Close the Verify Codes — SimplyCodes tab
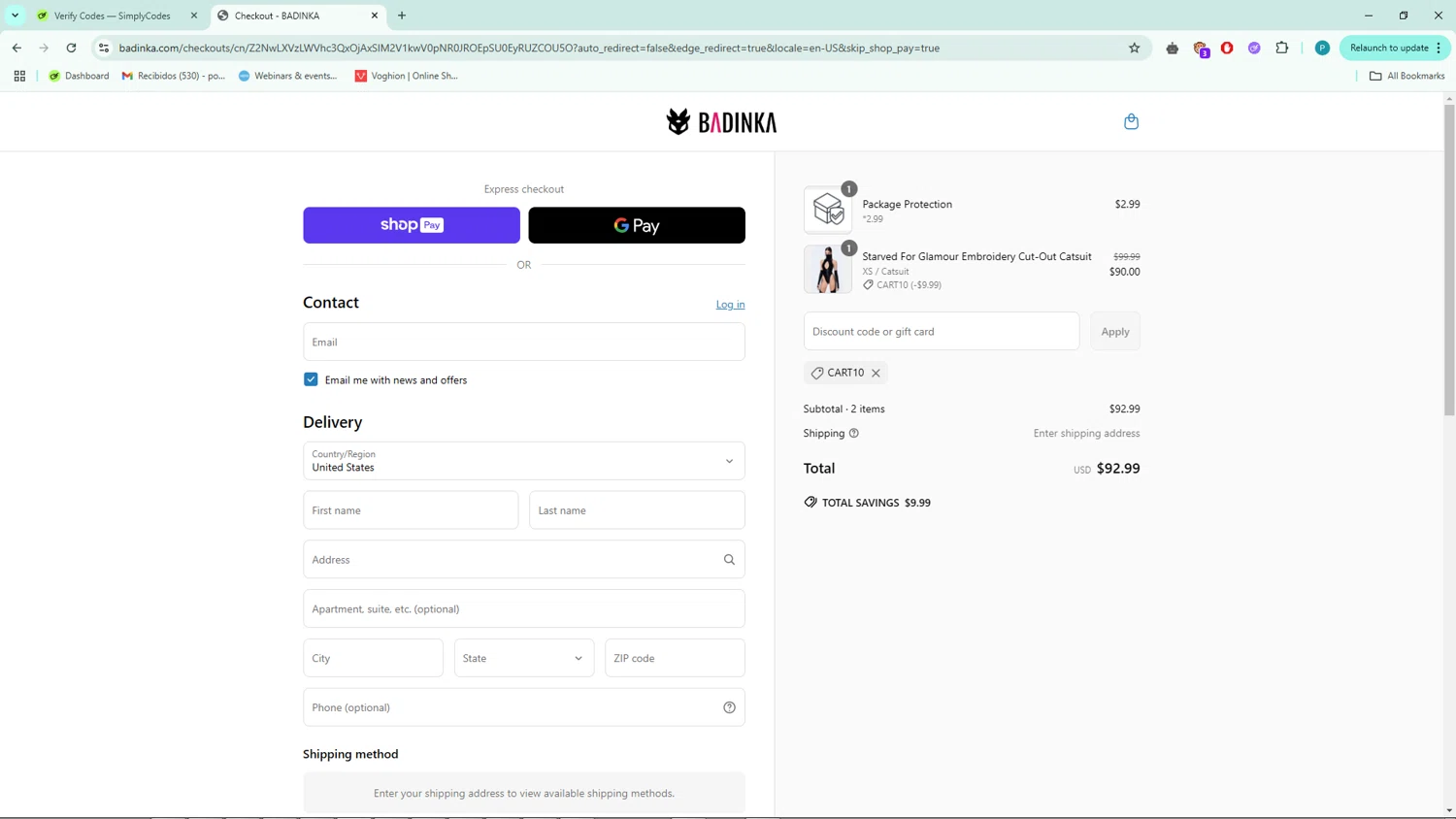Viewport: 1456px width, 819px height. pos(194,16)
